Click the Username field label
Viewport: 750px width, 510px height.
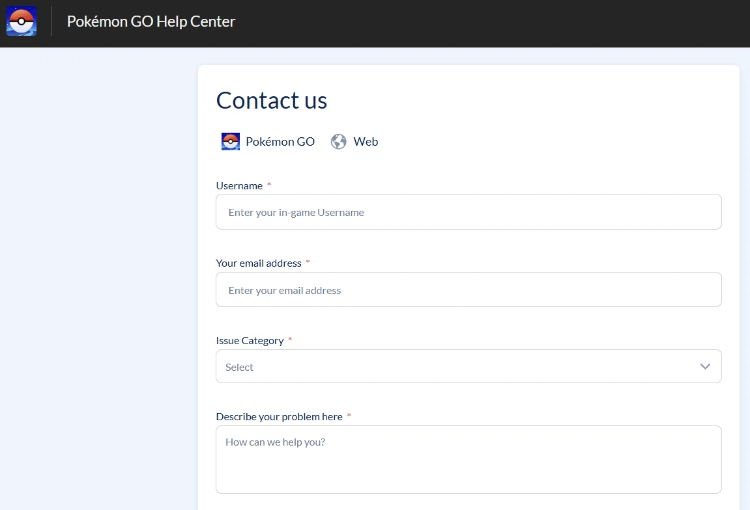click(x=239, y=186)
